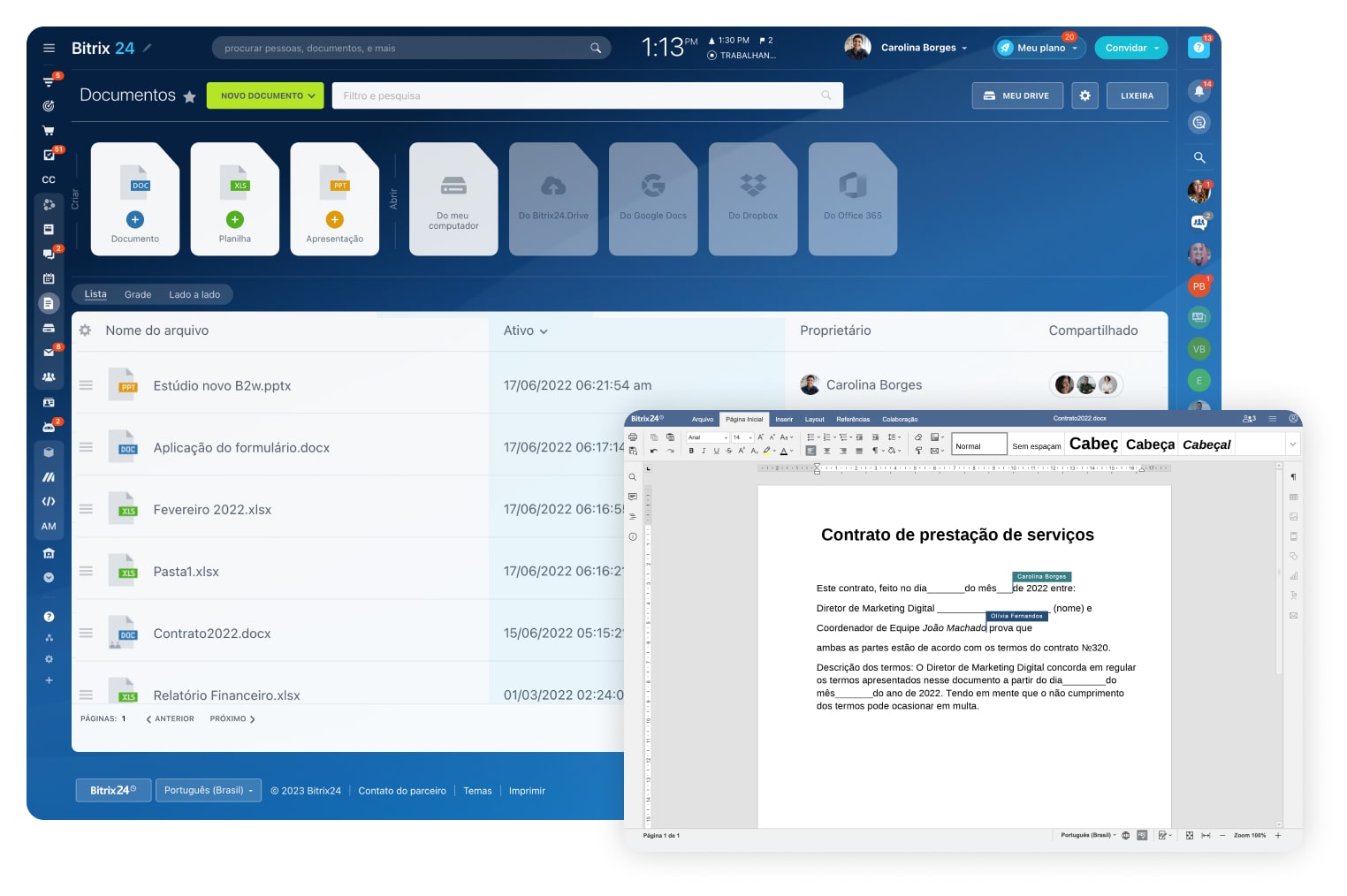Screen dimensions: 1347x896
Task: Click the notifications bell icon
Action: (1199, 90)
